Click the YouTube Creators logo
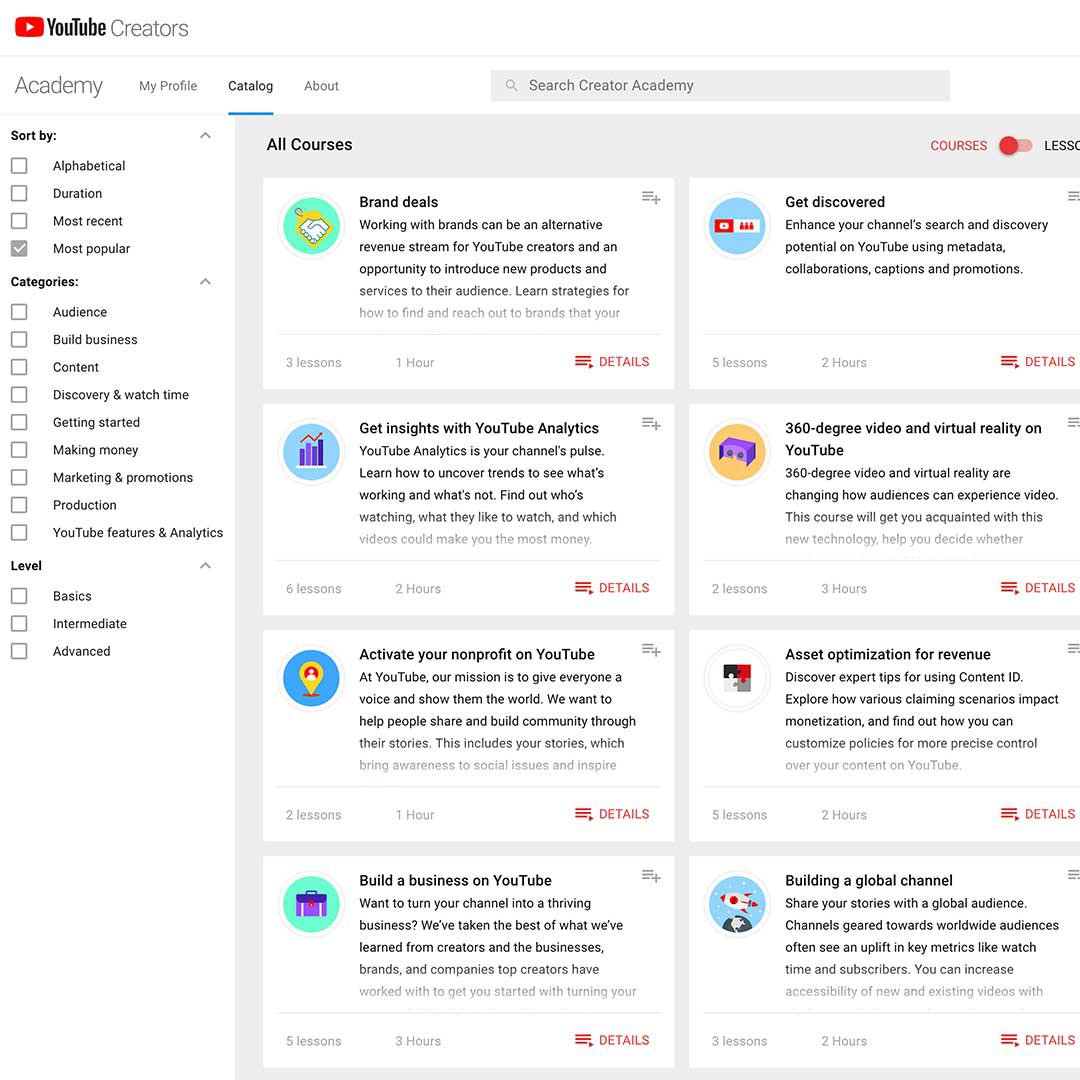The image size is (1080, 1080). click(101, 28)
